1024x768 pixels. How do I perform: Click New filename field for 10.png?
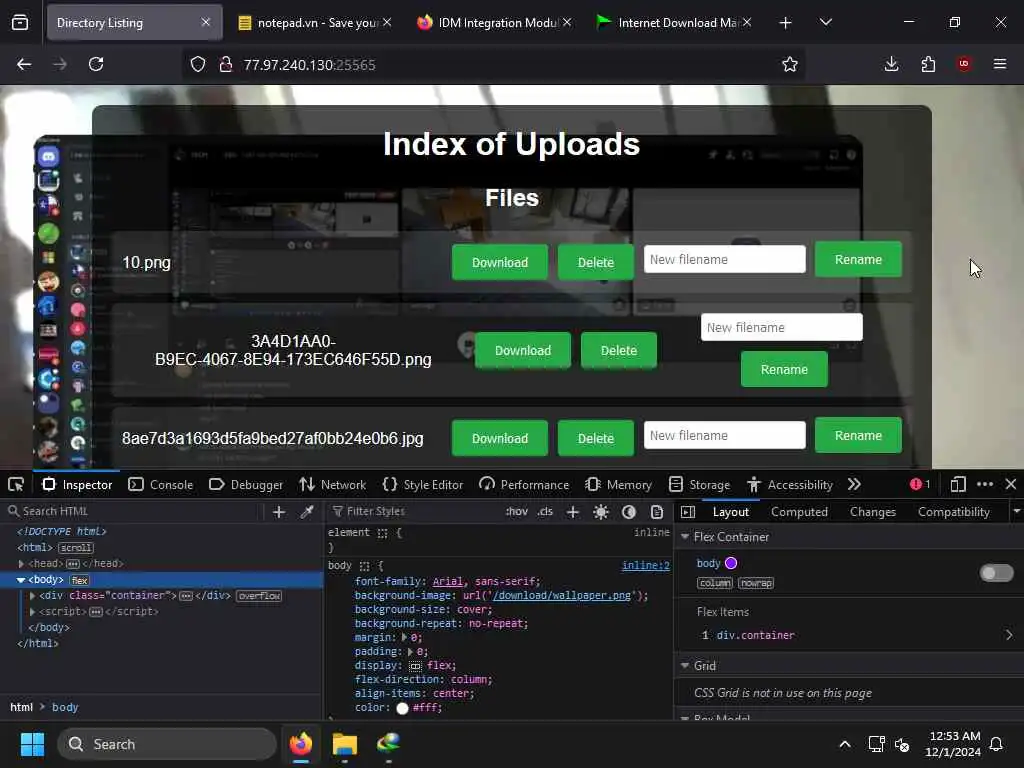click(724, 259)
